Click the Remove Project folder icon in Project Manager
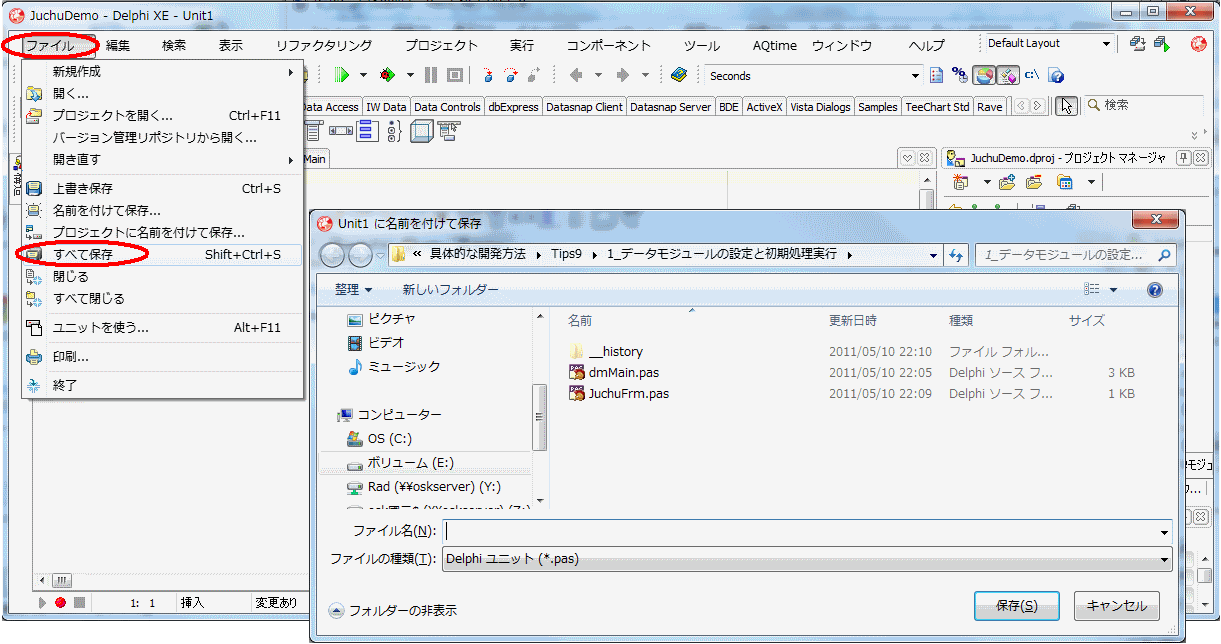Viewport: 1221px width, 644px height. [1034, 182]
